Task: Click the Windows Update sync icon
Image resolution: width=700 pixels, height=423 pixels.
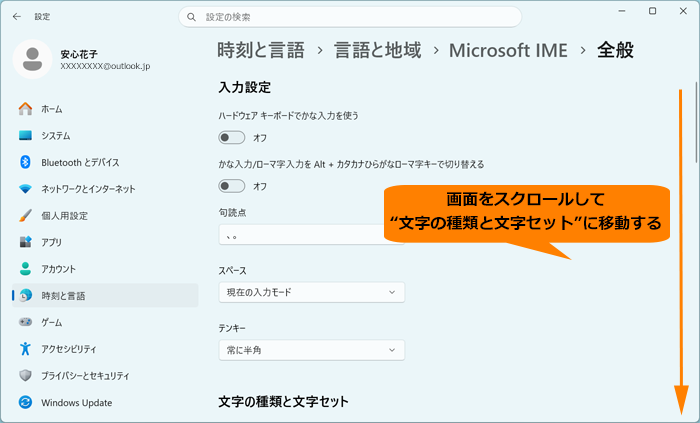Action: tap(25, 402)
